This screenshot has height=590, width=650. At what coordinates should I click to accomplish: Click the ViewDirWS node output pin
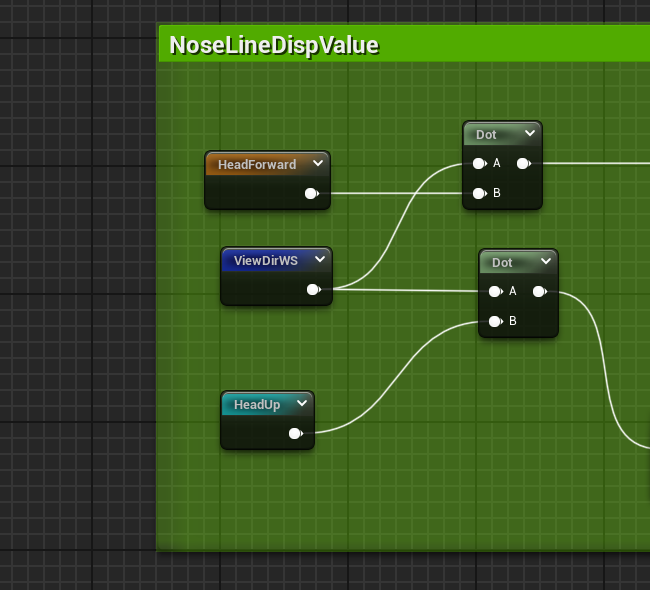(313, 290)
